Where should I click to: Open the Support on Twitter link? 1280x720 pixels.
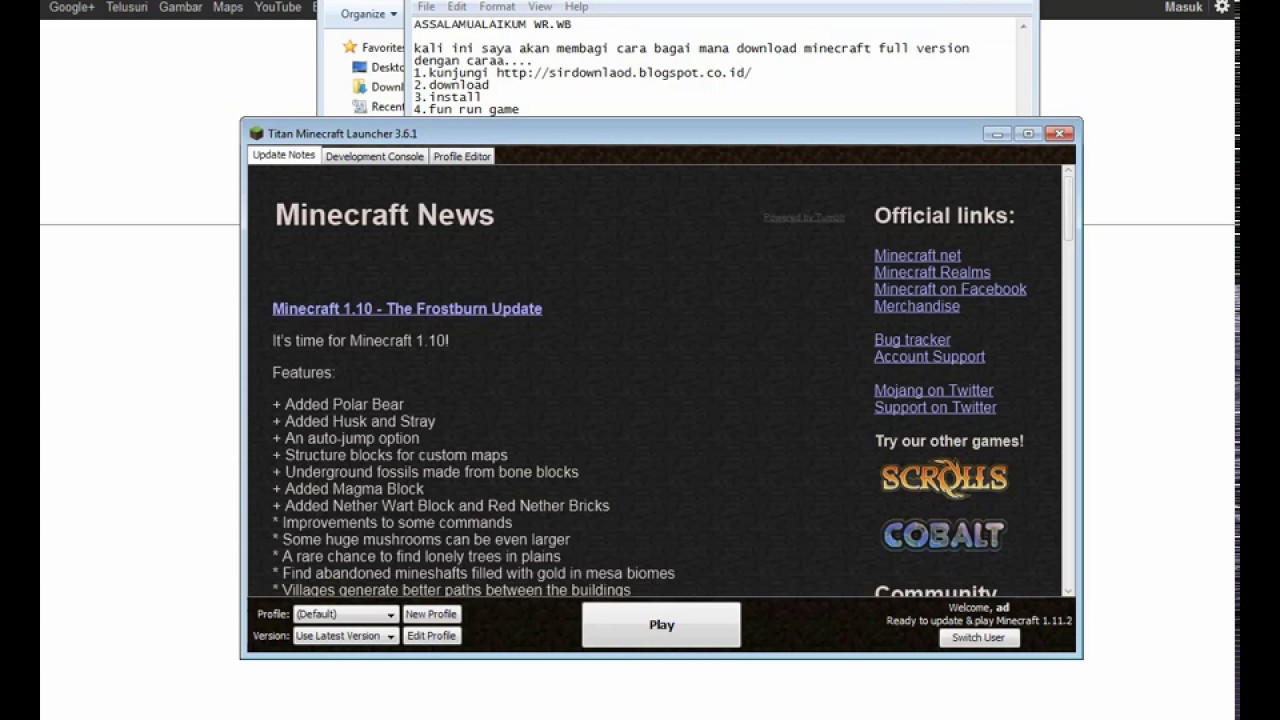[935, 408]
